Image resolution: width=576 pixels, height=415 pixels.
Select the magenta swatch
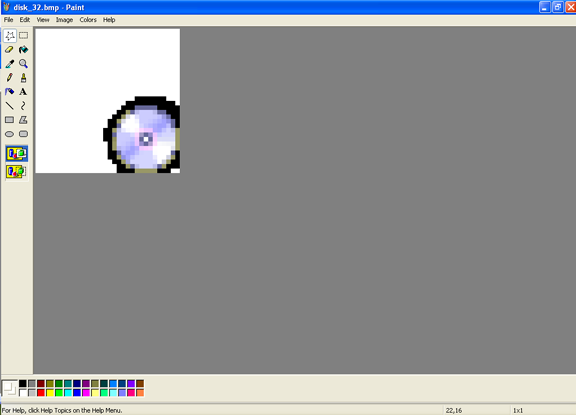click(86, 393)
